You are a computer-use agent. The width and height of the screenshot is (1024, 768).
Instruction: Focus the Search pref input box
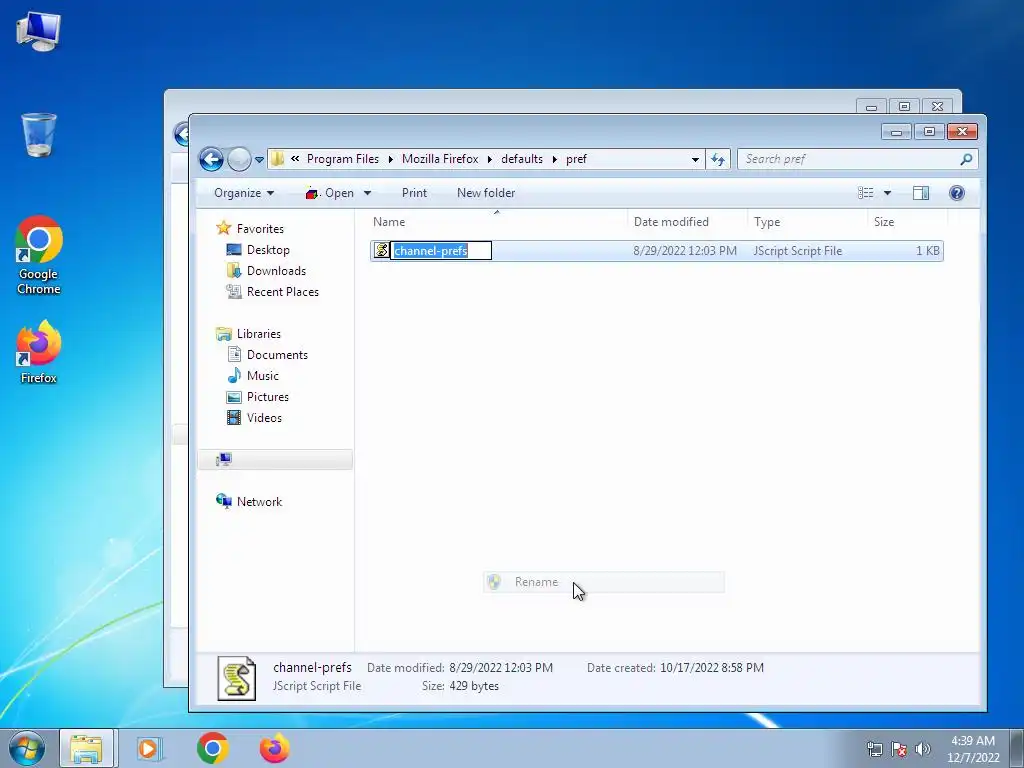[849, 159]
